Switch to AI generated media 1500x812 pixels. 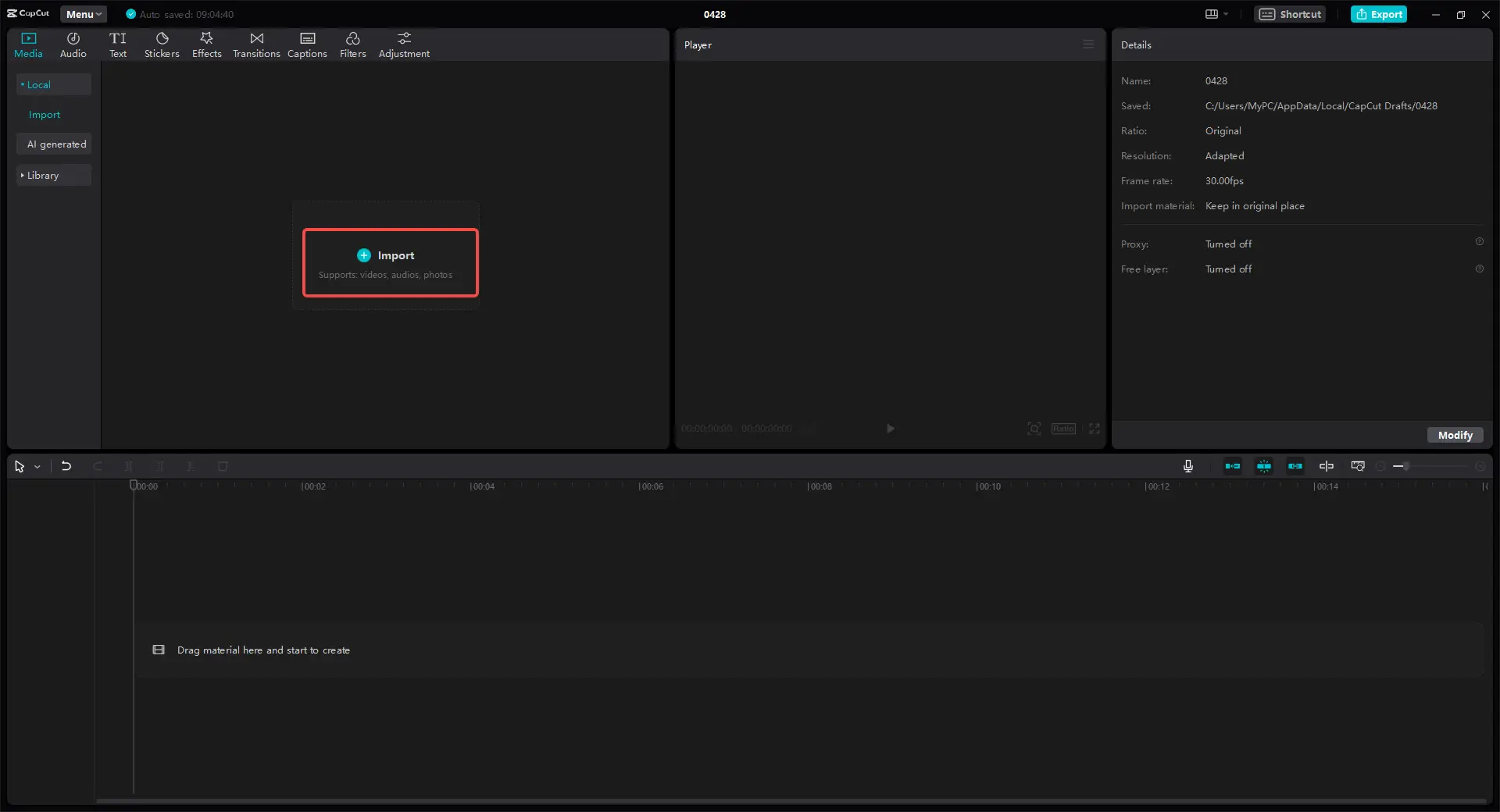click(55, 144)
